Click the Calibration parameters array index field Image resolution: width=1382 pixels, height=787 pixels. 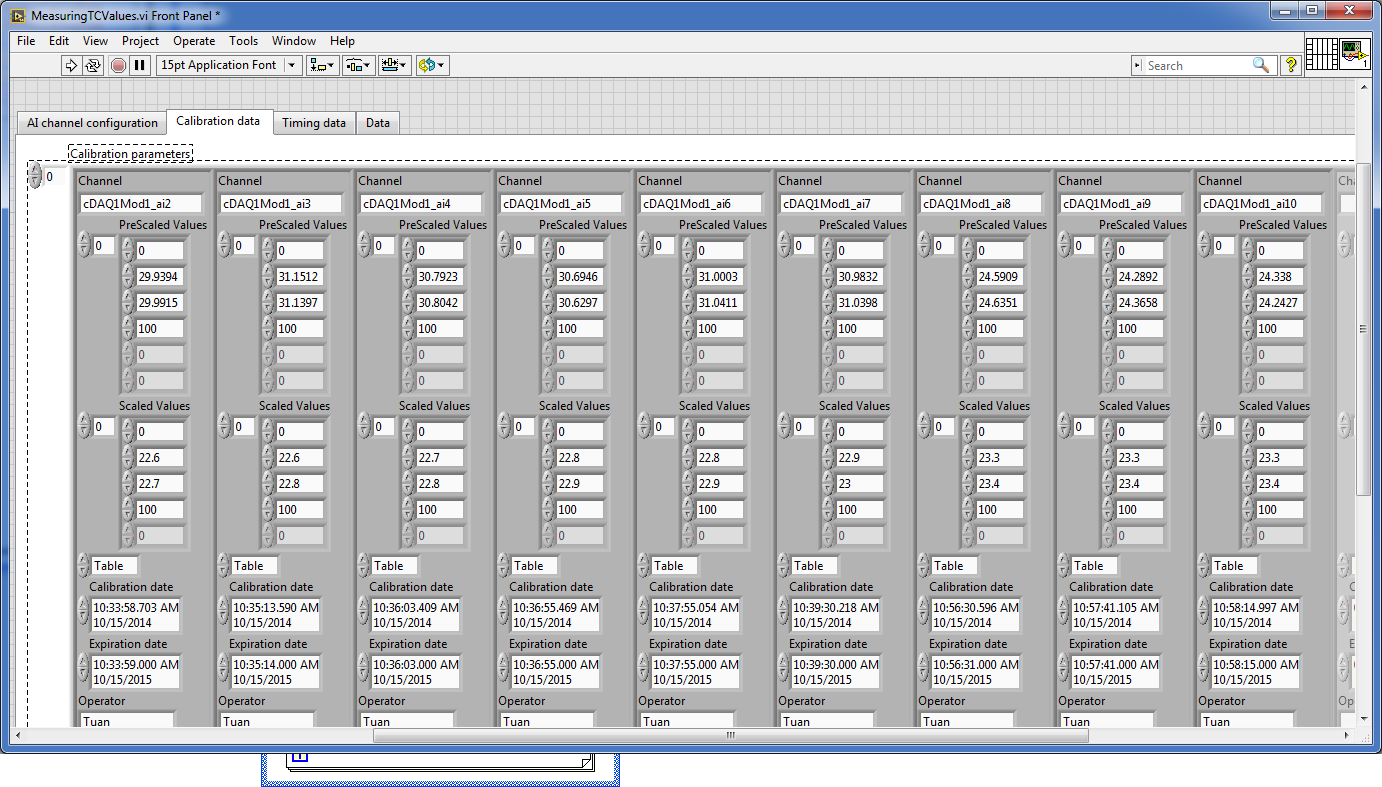55,177
